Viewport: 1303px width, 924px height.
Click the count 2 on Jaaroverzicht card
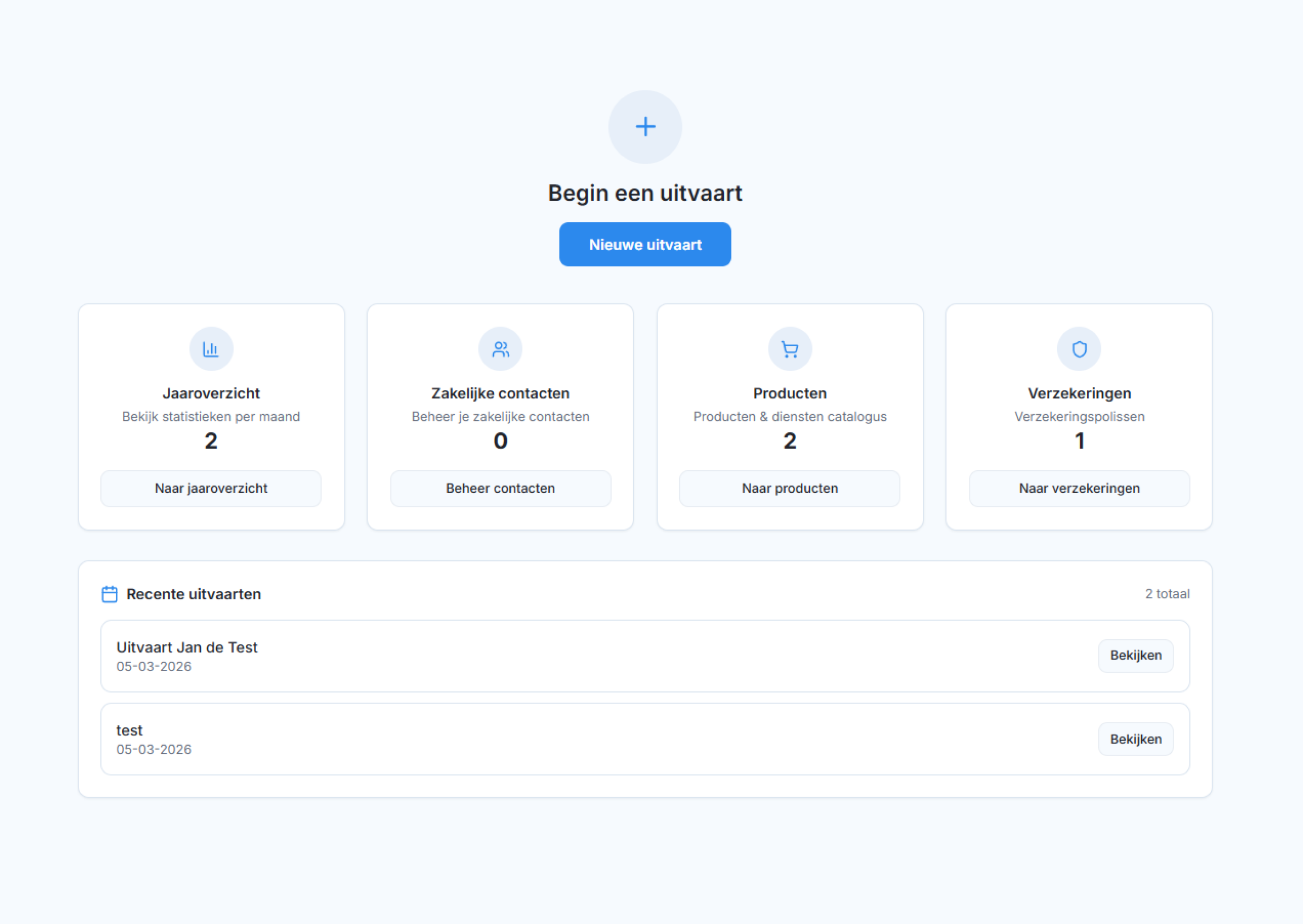[x=211, y=441]
